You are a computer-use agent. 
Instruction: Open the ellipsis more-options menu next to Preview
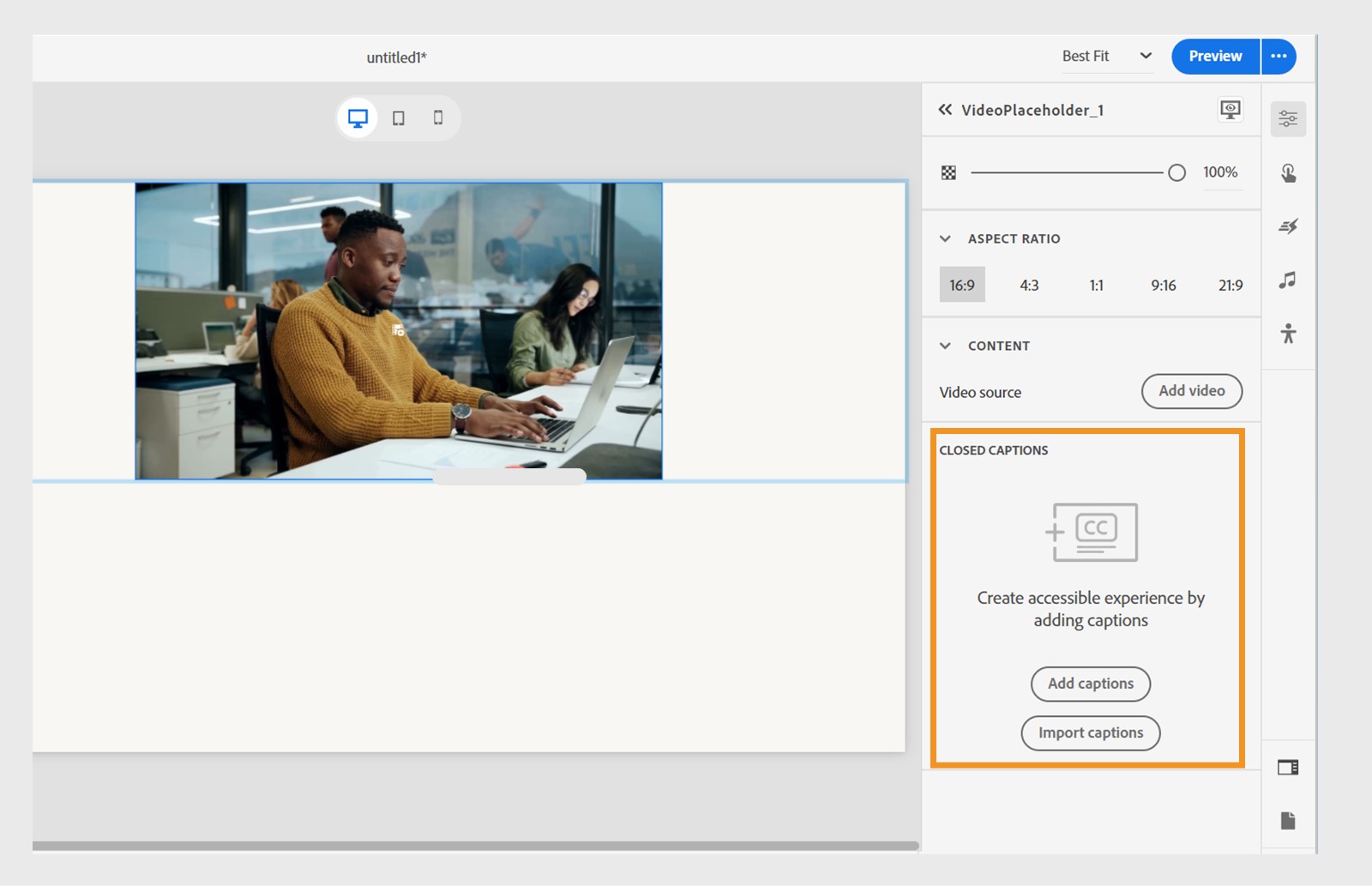(1279, 56)
